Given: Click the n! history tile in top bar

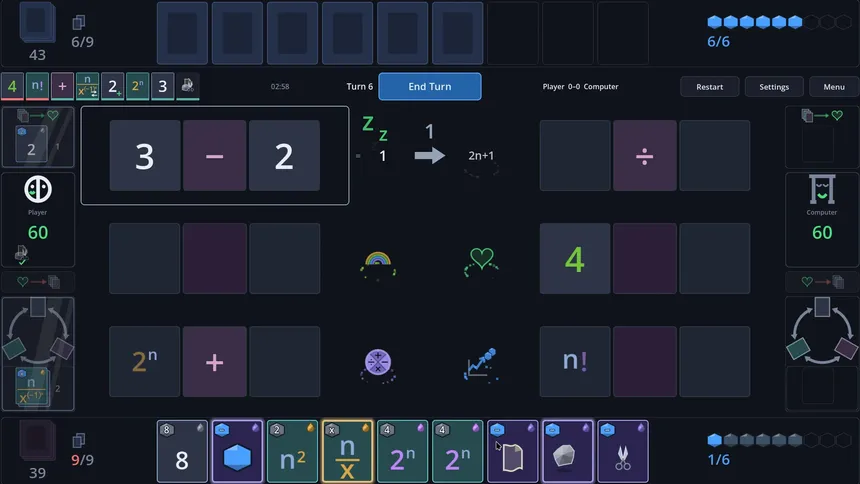Looking at the screenshot, I should tap(37, 86).
